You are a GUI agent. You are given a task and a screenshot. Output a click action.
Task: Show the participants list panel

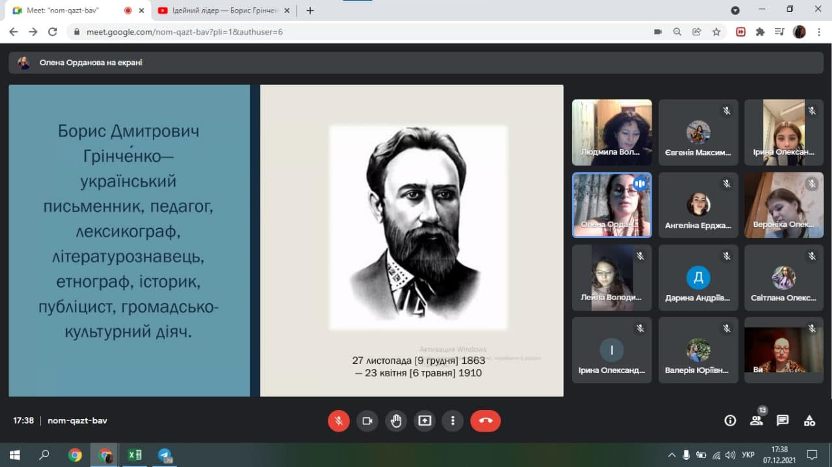(757, 421)
